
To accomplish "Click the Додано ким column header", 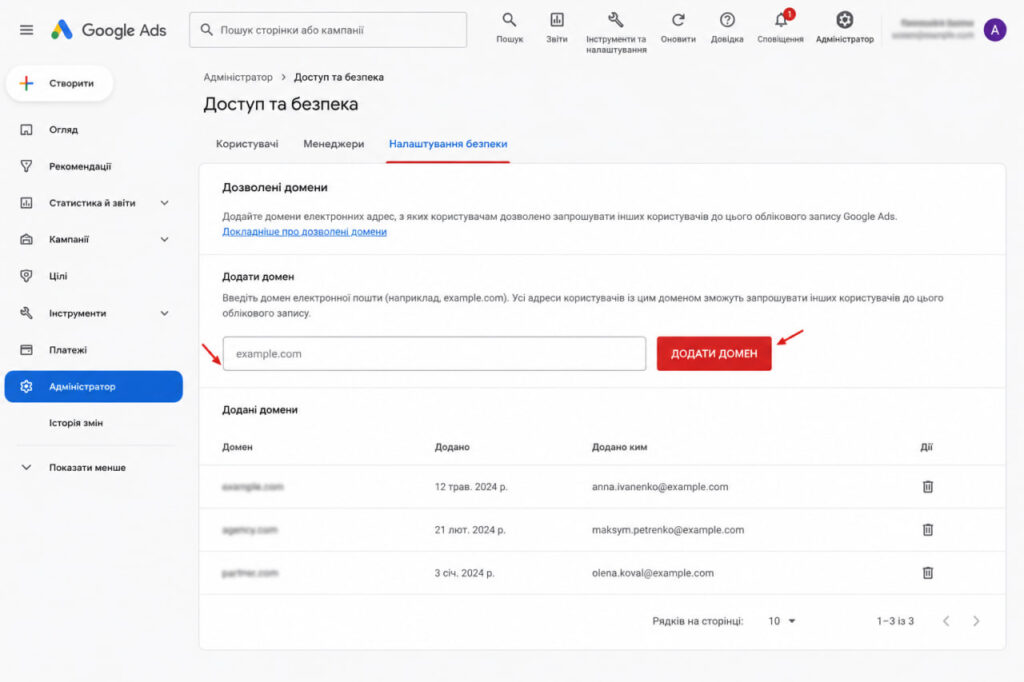I will tap(619, 447).
